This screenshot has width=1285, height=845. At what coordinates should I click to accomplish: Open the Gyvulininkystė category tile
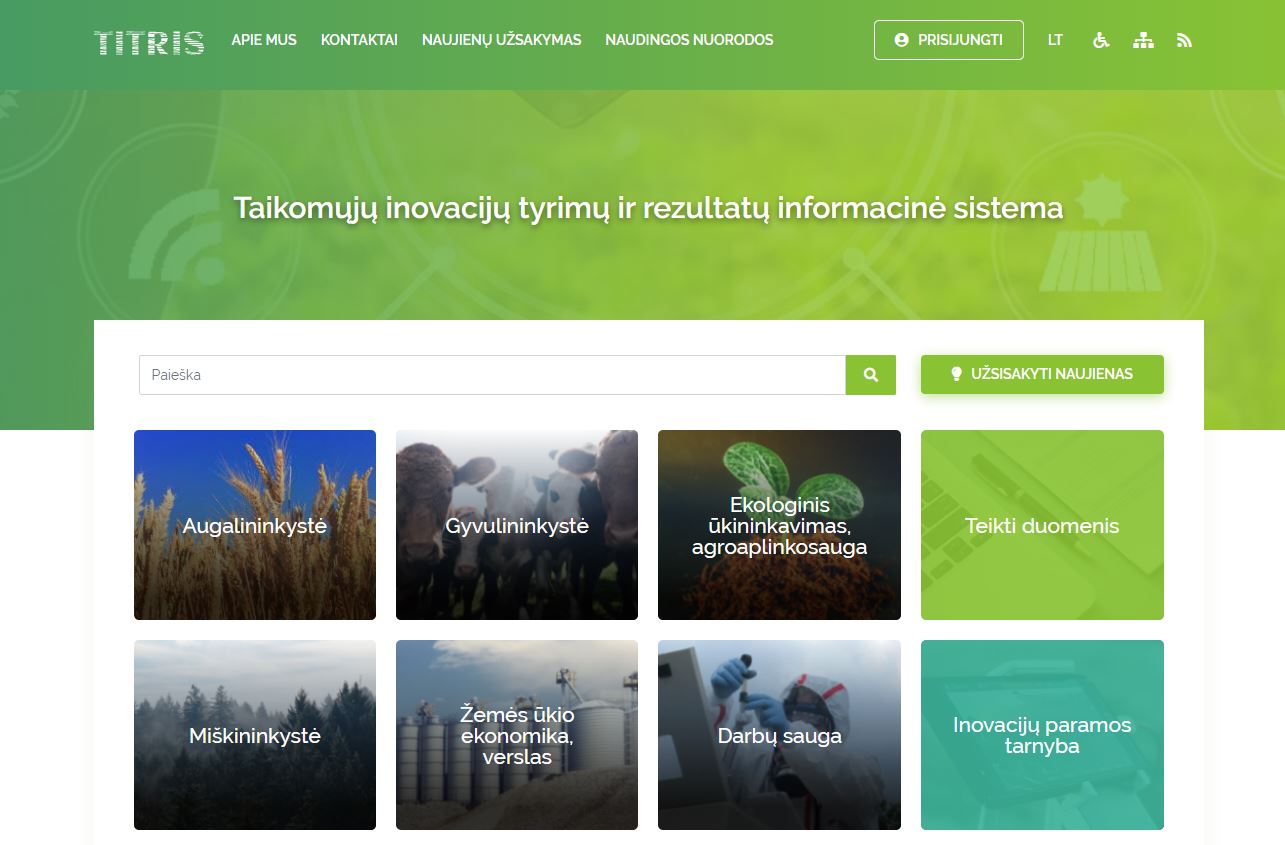[517, 525]
